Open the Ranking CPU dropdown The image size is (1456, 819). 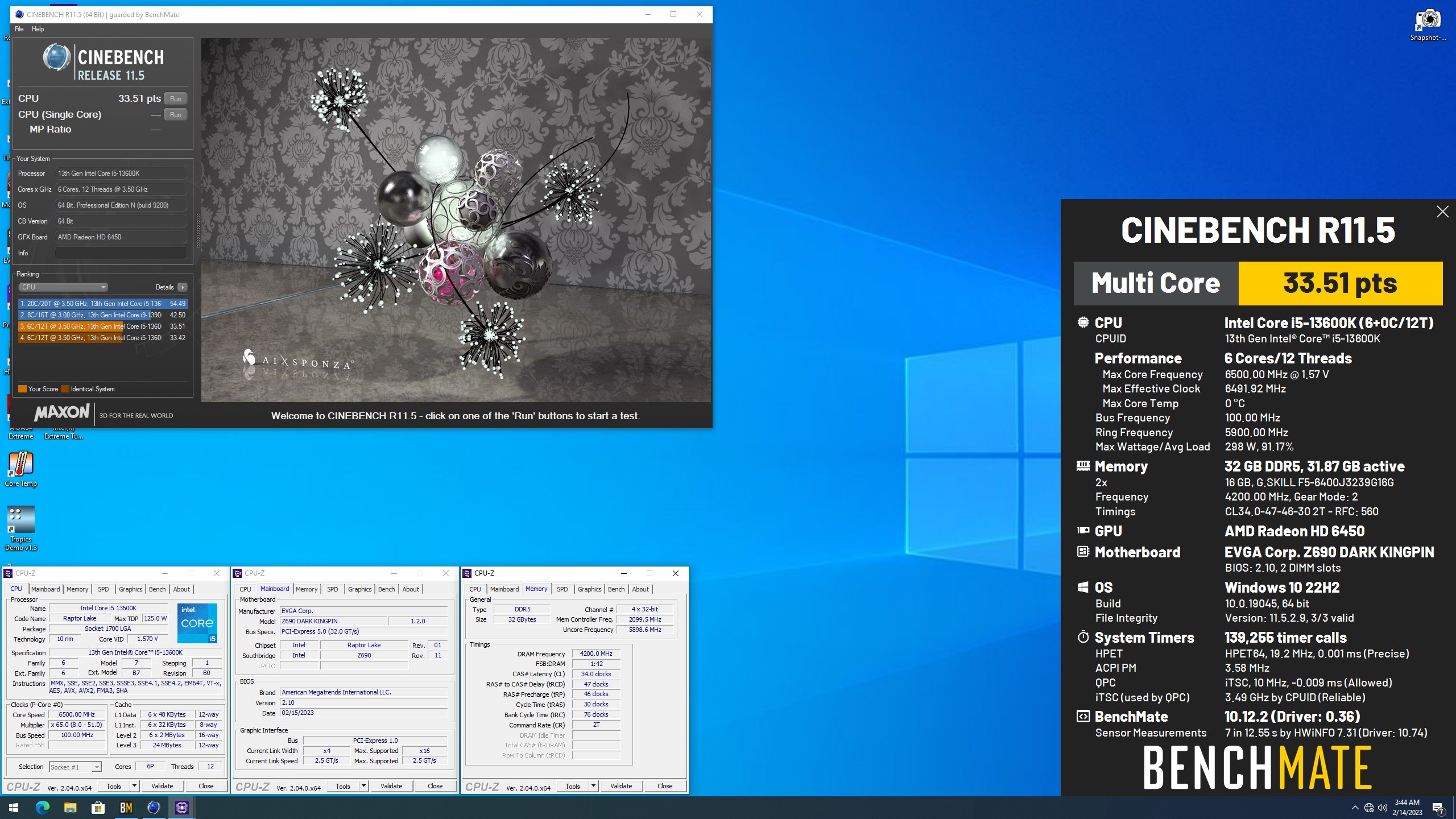(x=63, y=287)
